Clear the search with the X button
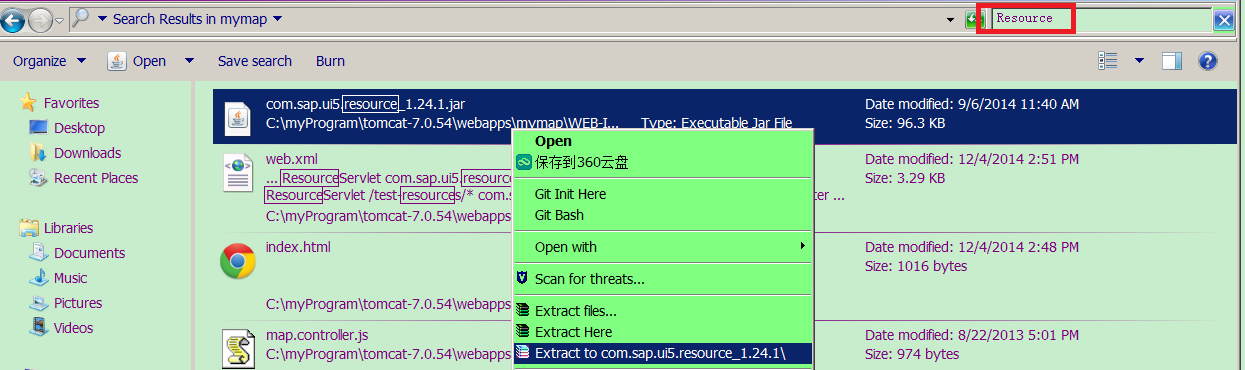Screen dimensions: 1245x370 tap(1223, 20)
